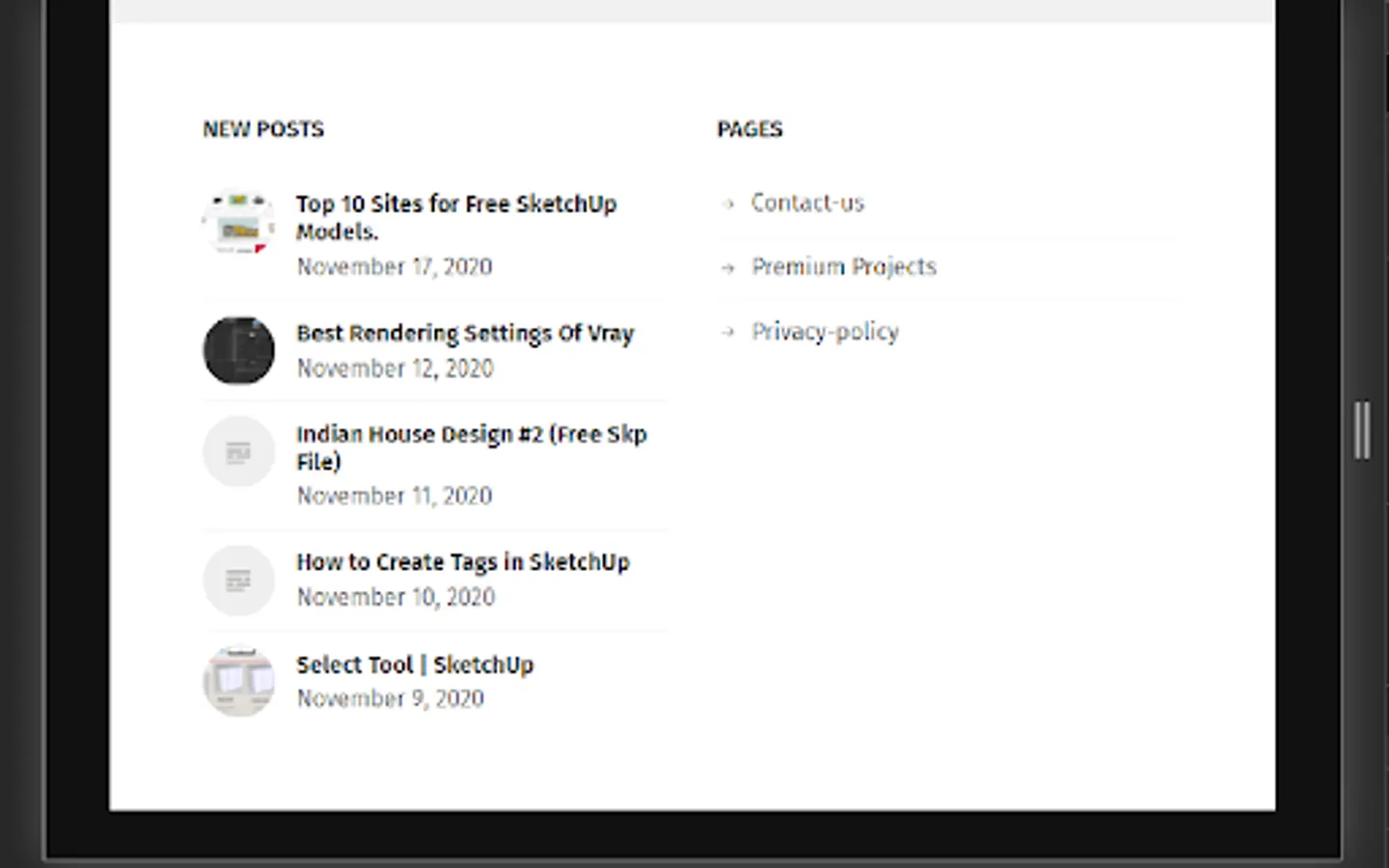The image size is (1389, 868).
Task: Click arrow icon beside Privacy-policy
Action: pos(728,333)
